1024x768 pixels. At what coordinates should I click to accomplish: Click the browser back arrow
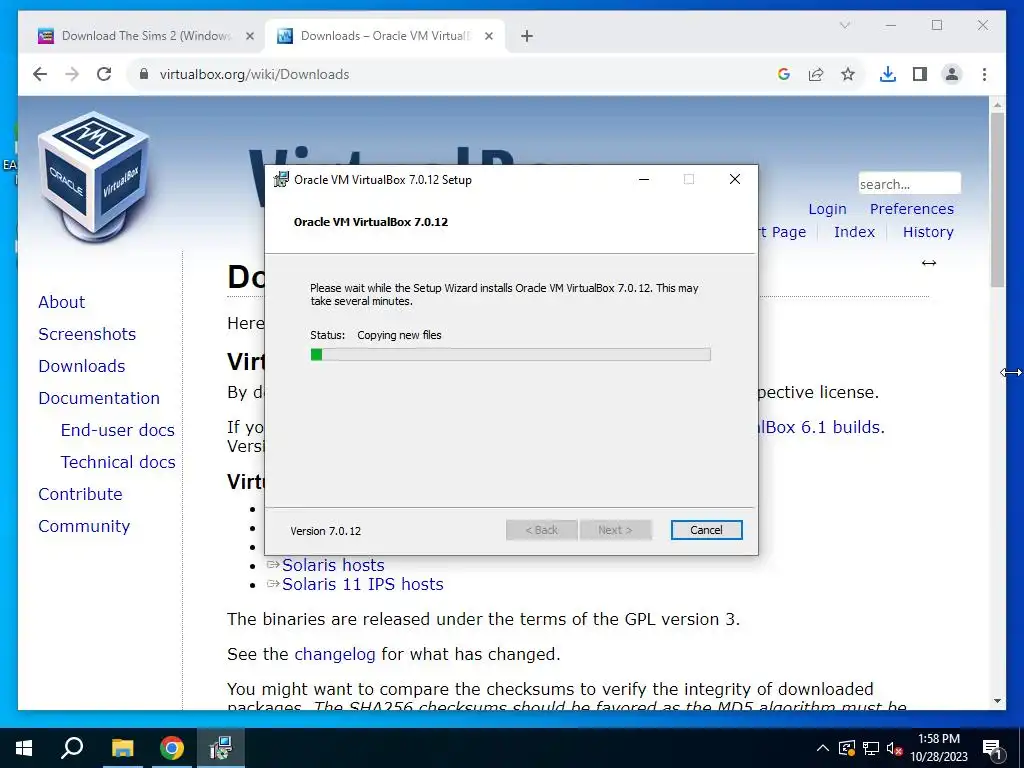click(40, 74)
